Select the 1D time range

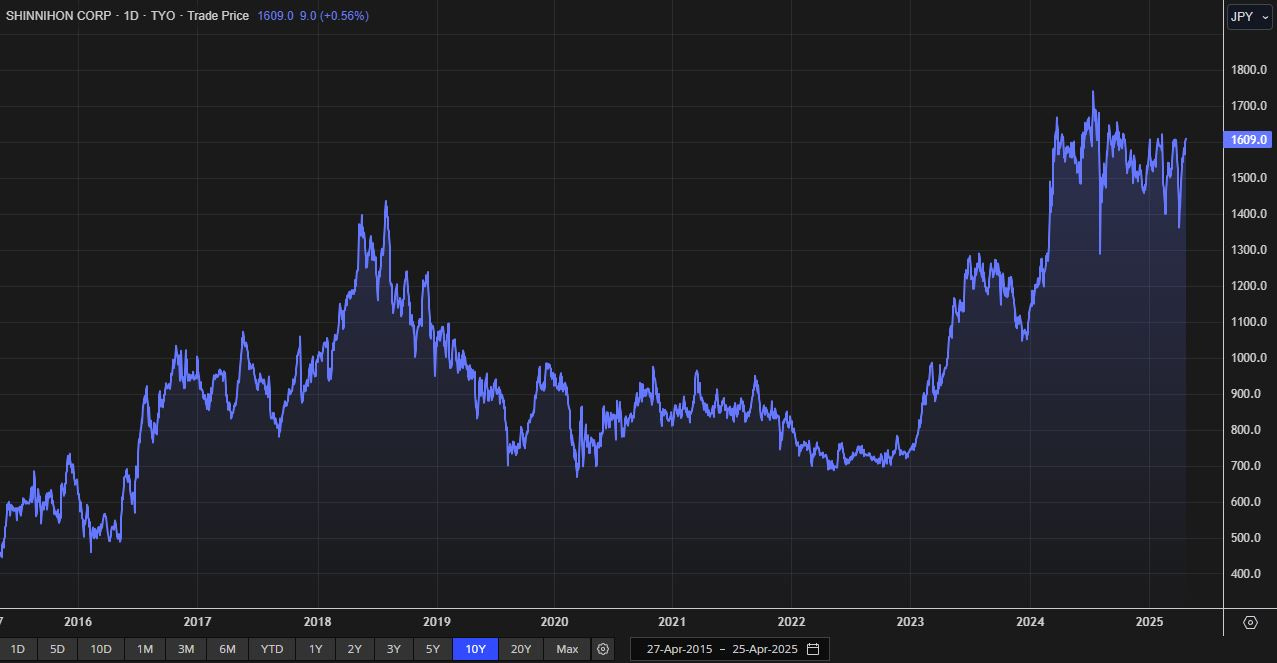coord(17,649)
